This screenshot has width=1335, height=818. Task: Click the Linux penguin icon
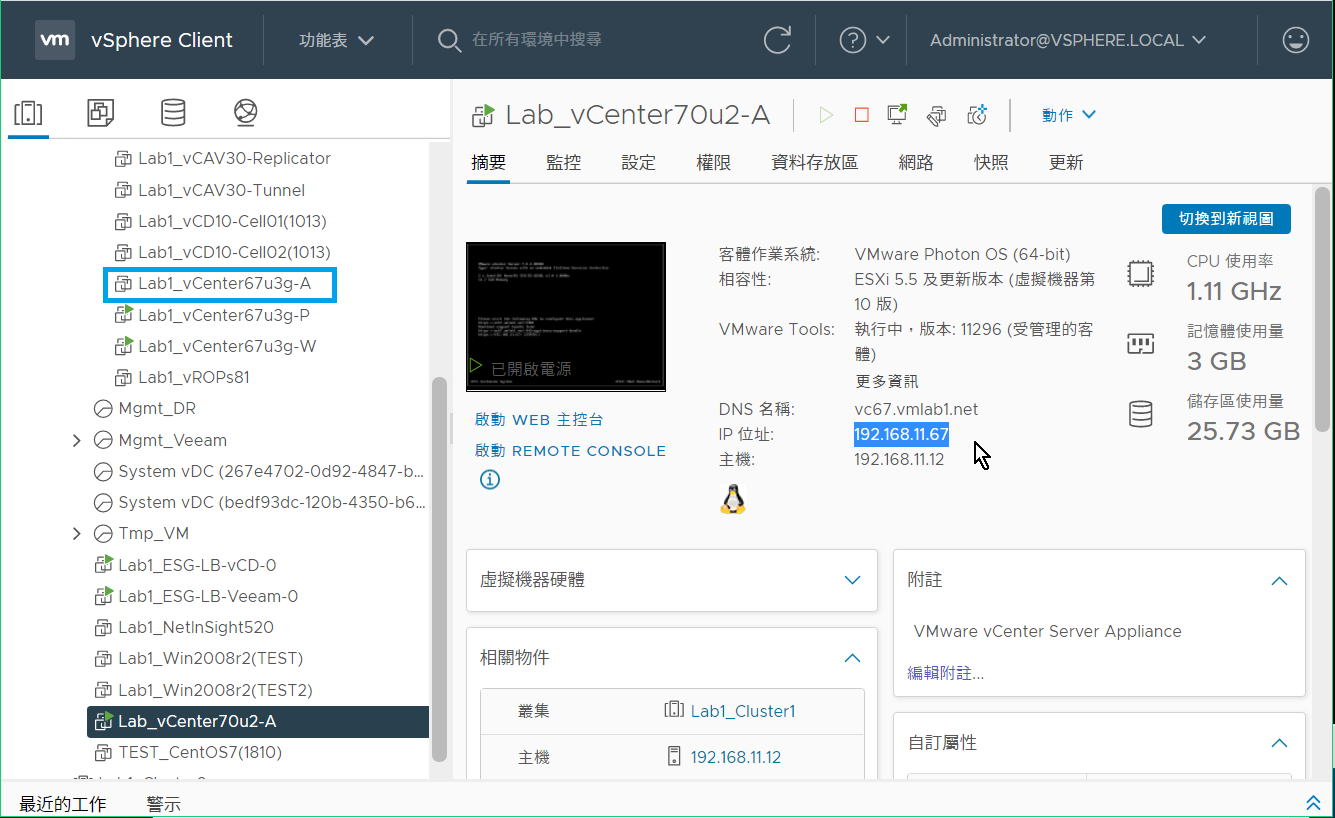tap(733, 498)
